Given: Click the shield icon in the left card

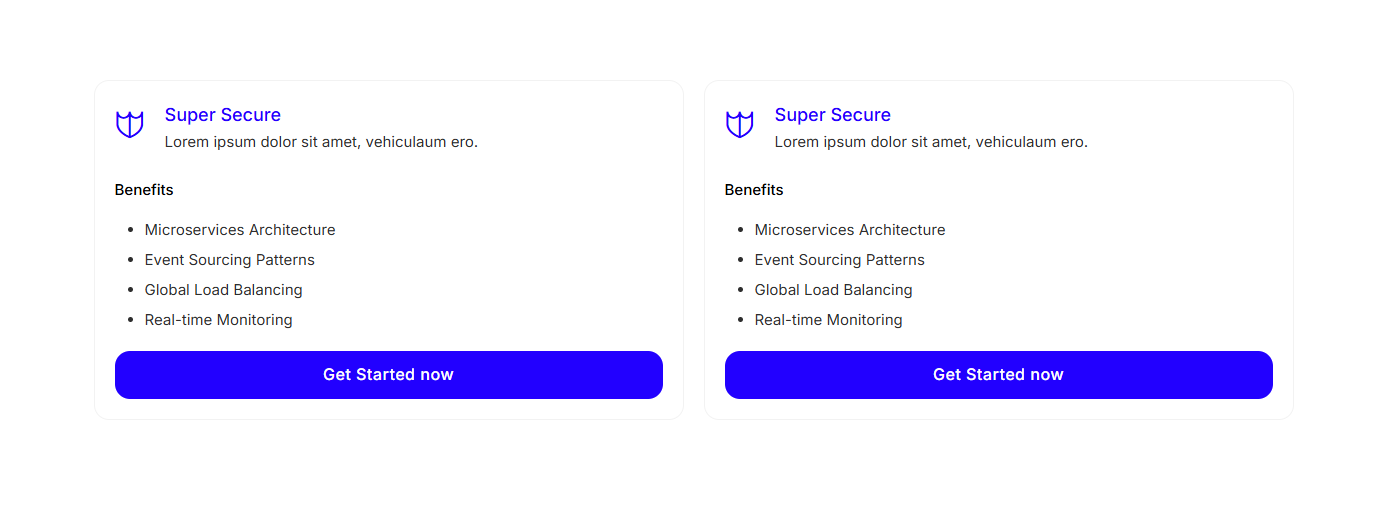Looking at the screenshot, I should click(x=130, y=125).
